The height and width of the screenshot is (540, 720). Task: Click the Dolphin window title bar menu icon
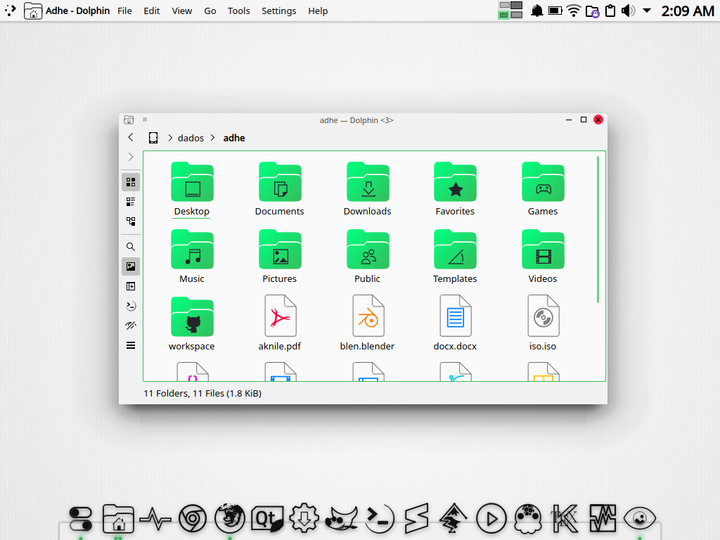point(129,120)
